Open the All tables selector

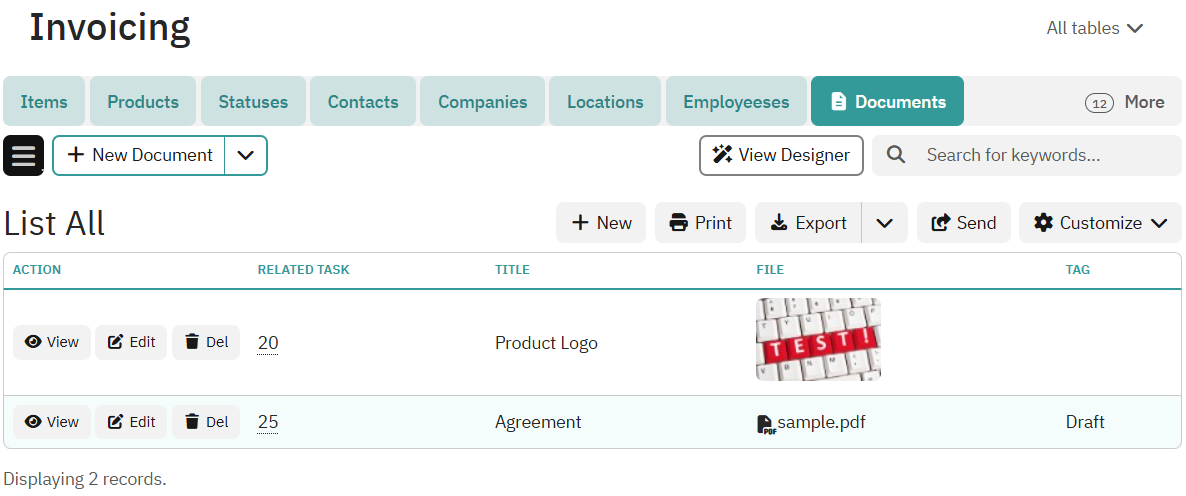(x=1094, y=29)
